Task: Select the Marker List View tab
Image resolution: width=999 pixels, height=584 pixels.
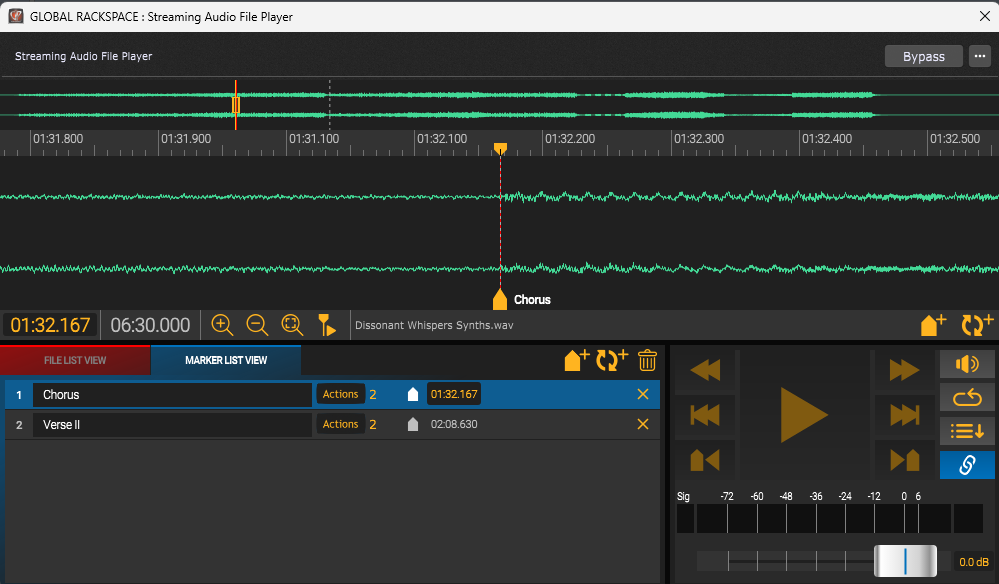Action: (226, 360)
